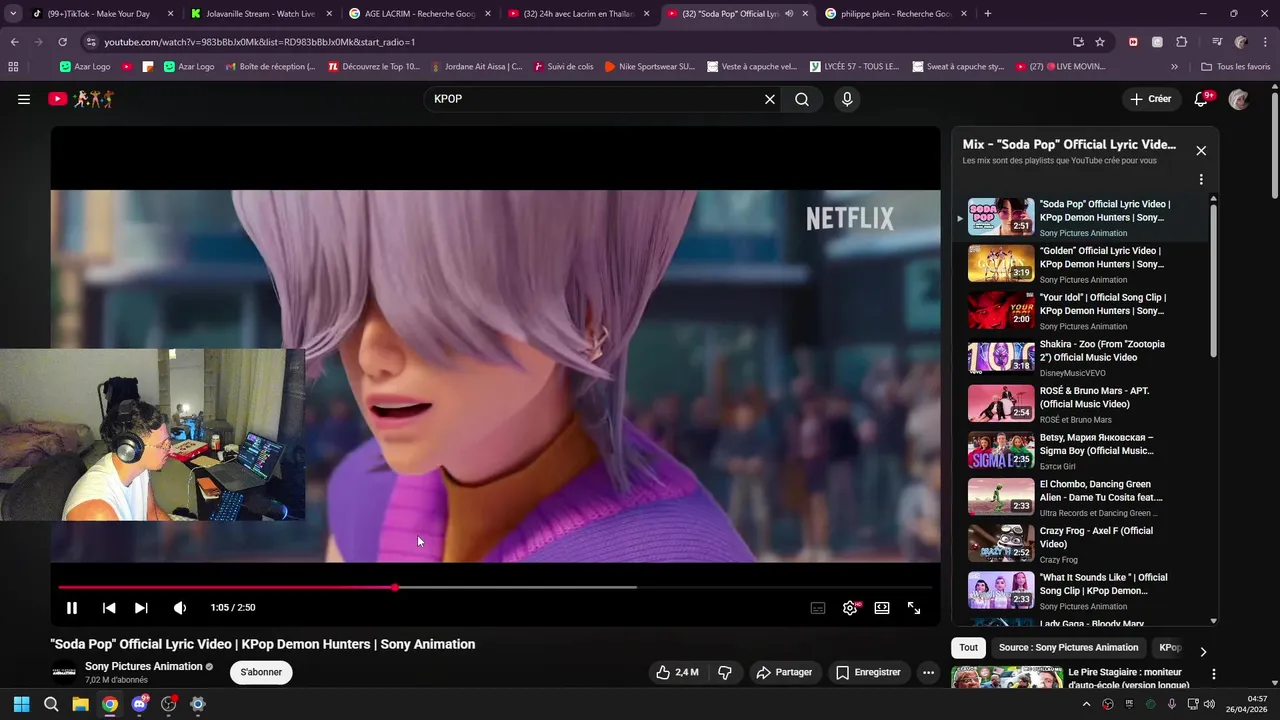Go back with the browser back arrow
Viewport: 1280px width, 720px height.
(14, 42)
